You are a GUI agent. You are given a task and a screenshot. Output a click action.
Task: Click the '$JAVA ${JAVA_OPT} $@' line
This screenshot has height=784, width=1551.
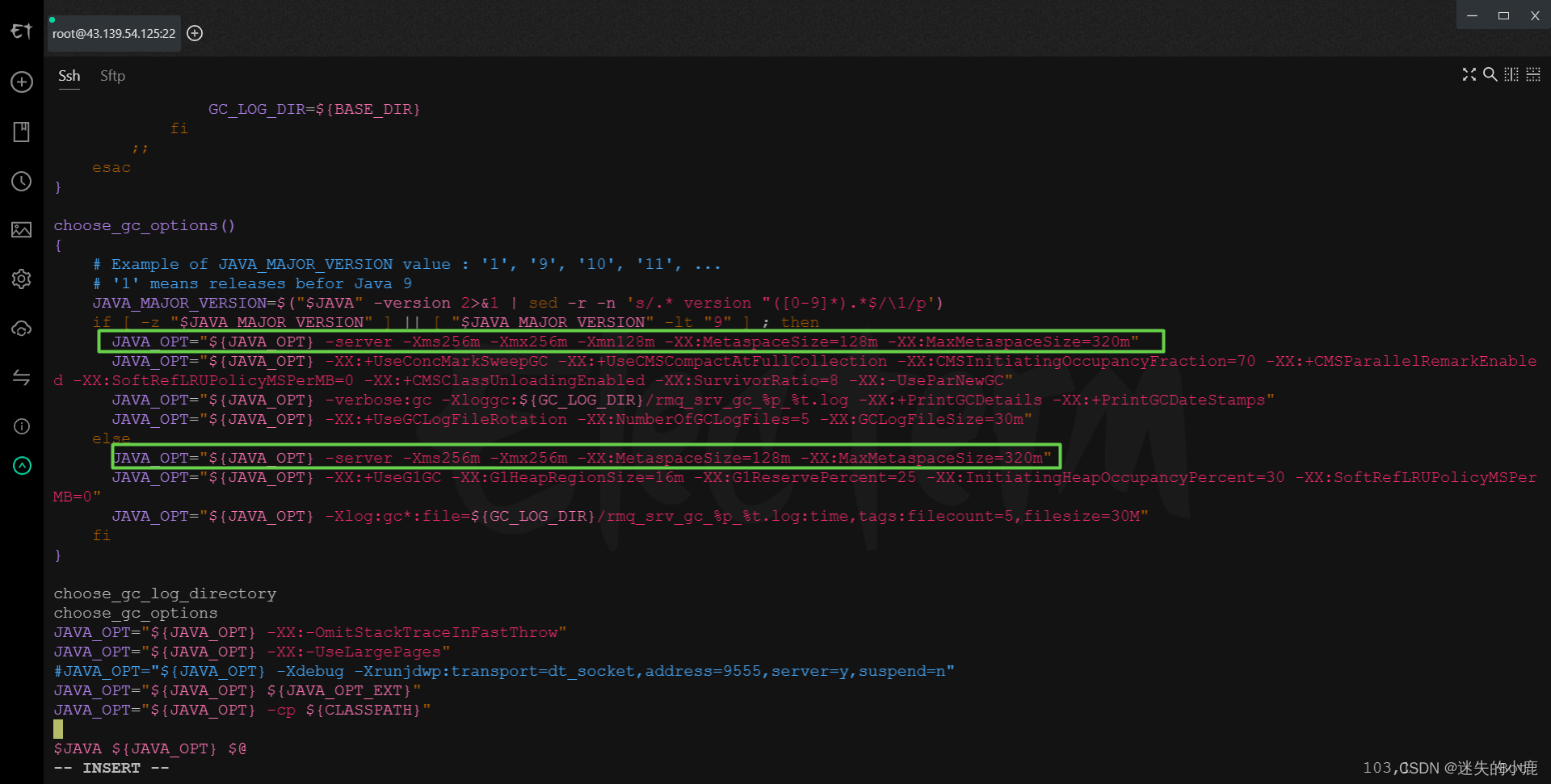tap(150, 748)
